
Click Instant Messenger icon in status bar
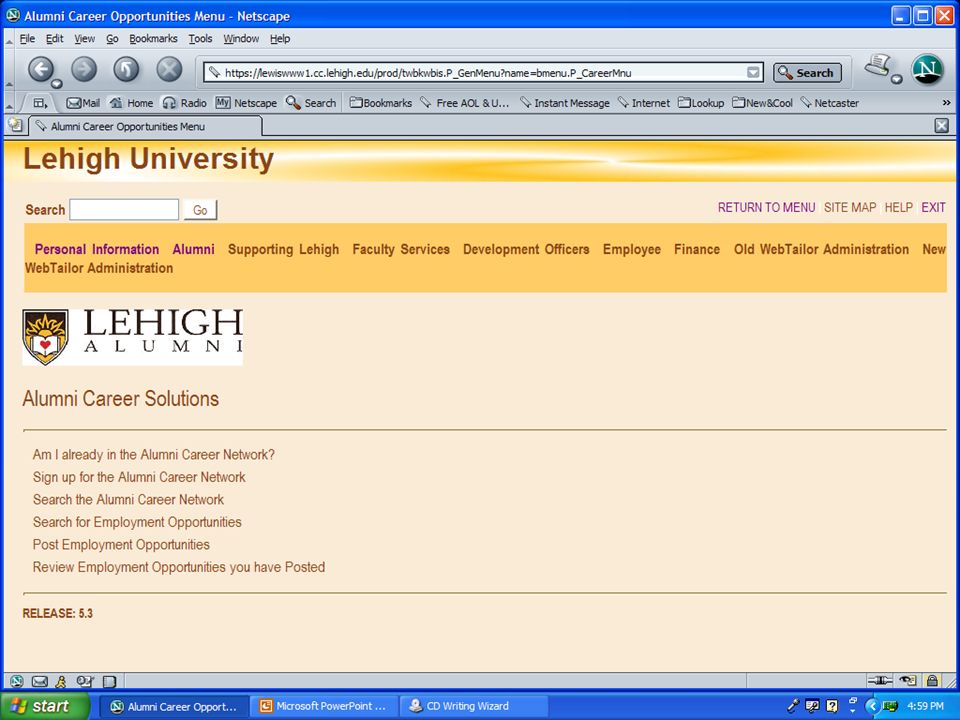[x=61, y=681]
